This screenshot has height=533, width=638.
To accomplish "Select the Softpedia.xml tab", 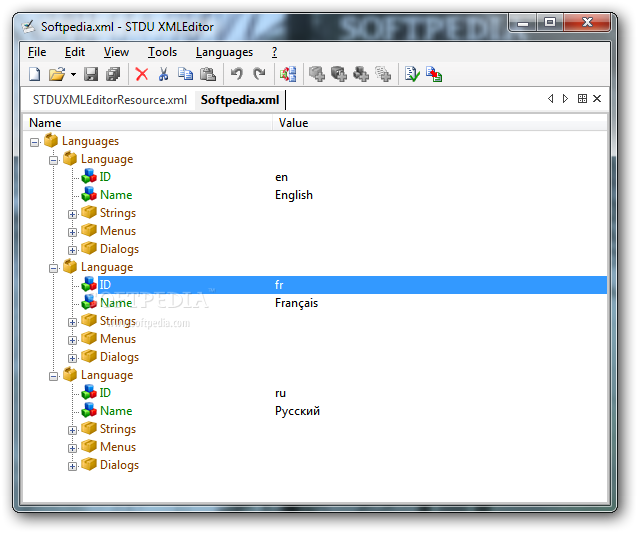I will click(240, 100).
